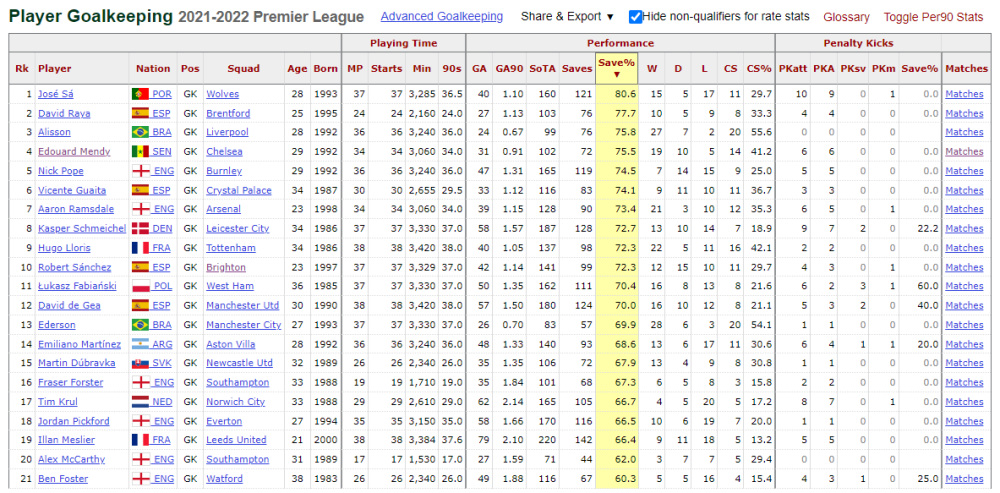The width and height of the screenshot is (1000, 493).
Task: Click Slovakia flag for Martin Dúbravka
Action: tap(140, 363)
